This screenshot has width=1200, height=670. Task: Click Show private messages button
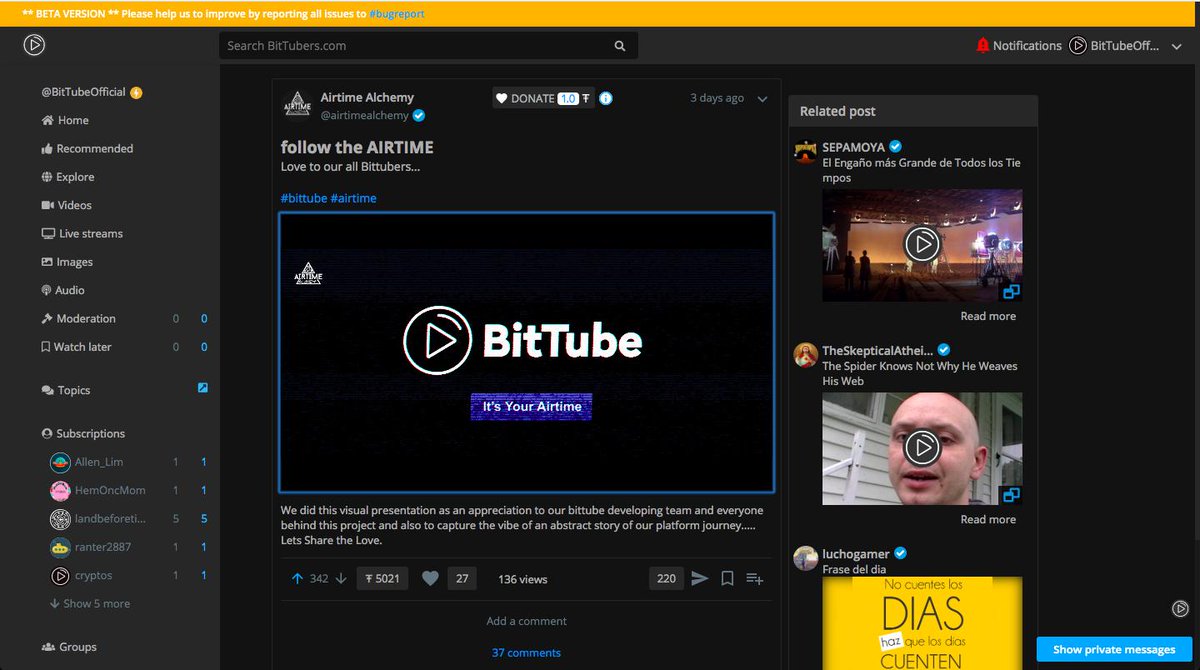[1114, 649]
